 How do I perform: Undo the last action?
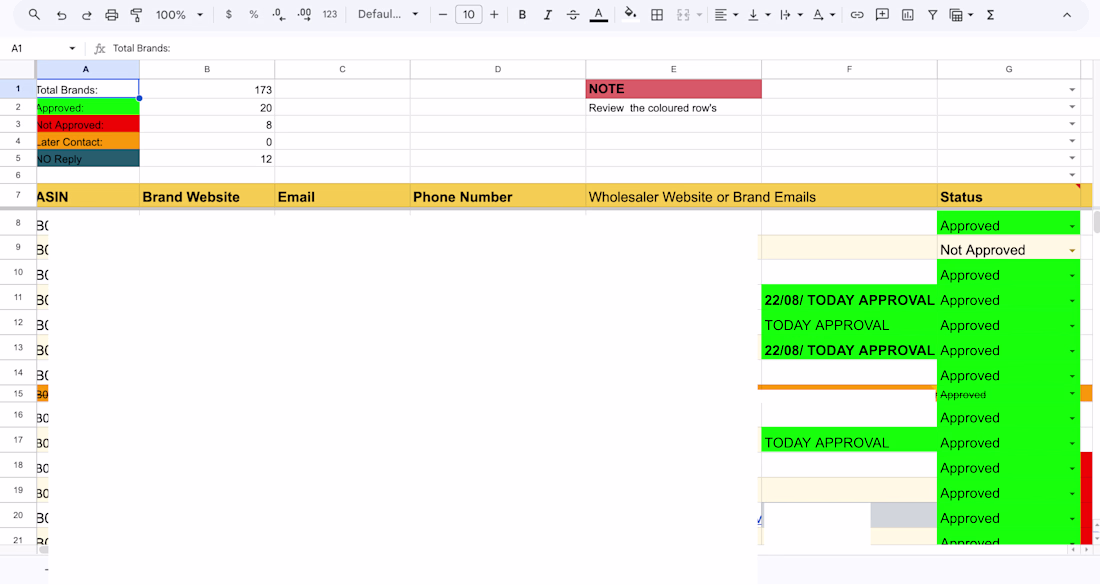point(61,14)
